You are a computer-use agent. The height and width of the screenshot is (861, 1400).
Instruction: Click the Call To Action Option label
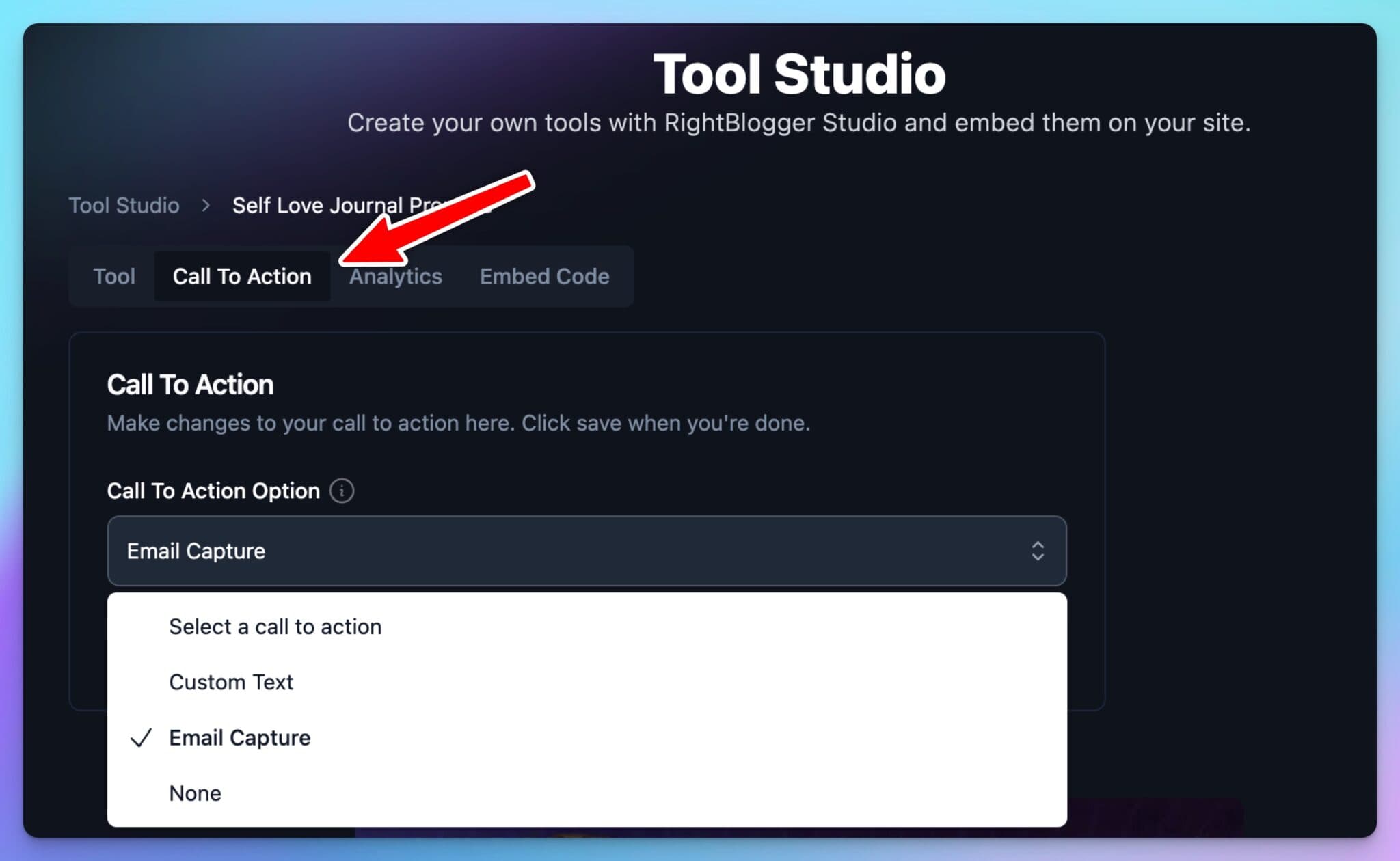tap(213, 491)
